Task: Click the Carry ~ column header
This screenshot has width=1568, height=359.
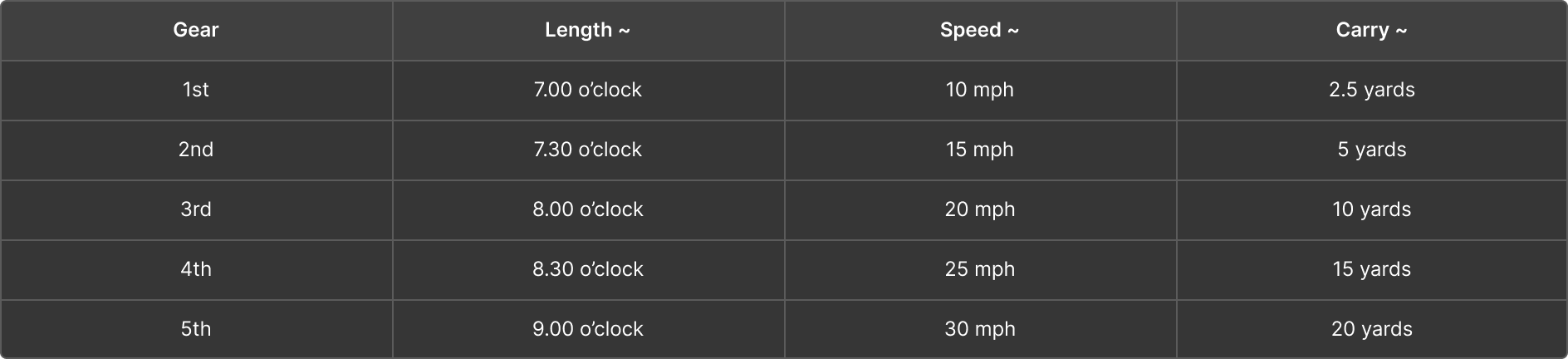Action: 1372,30
